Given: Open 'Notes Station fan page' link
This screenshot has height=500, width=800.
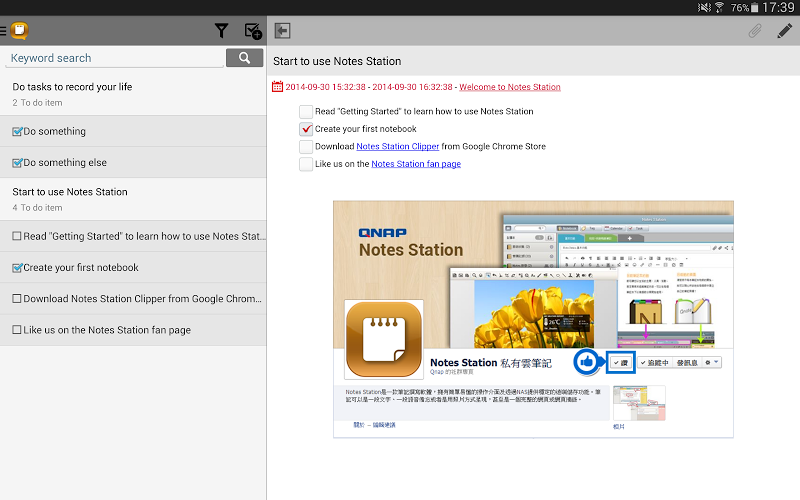Looking at the screenshot, I should tap(416, 164).
